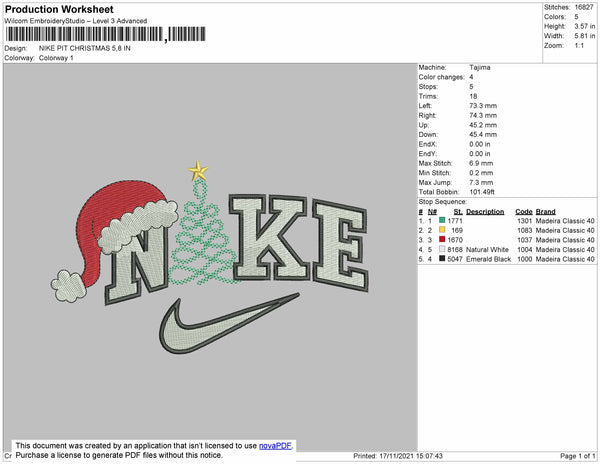This screenshot has height=464, width=600.
Task: Click the Natural White thread swatch
Action: tap(442, 249)
